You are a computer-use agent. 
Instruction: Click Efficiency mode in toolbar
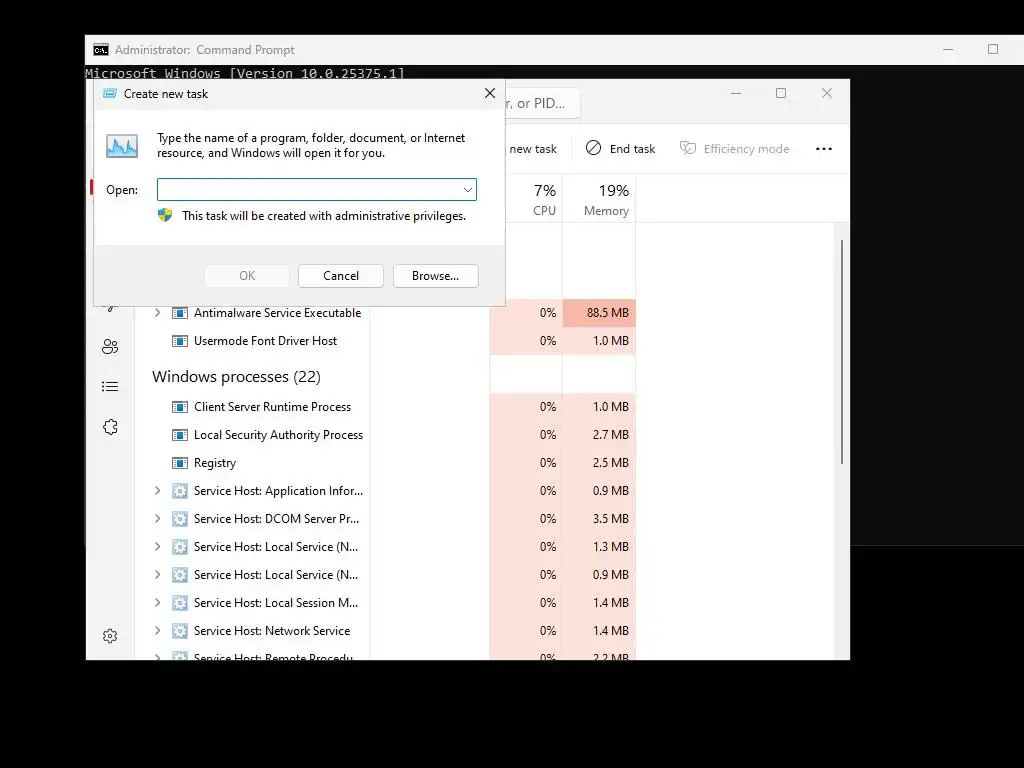click(x=735, y=149)
